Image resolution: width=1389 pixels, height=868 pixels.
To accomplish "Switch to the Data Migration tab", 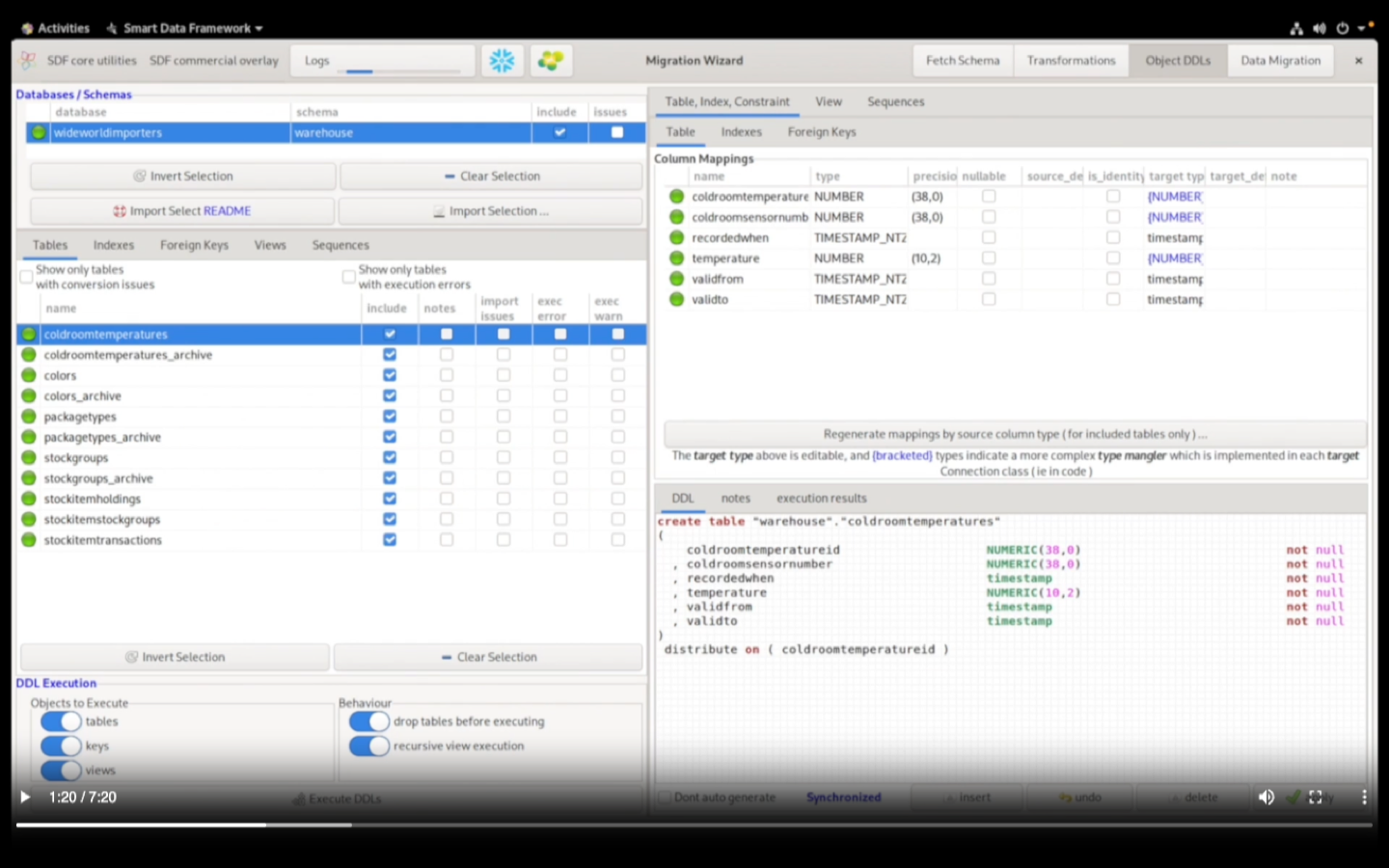I will 1280,60.
